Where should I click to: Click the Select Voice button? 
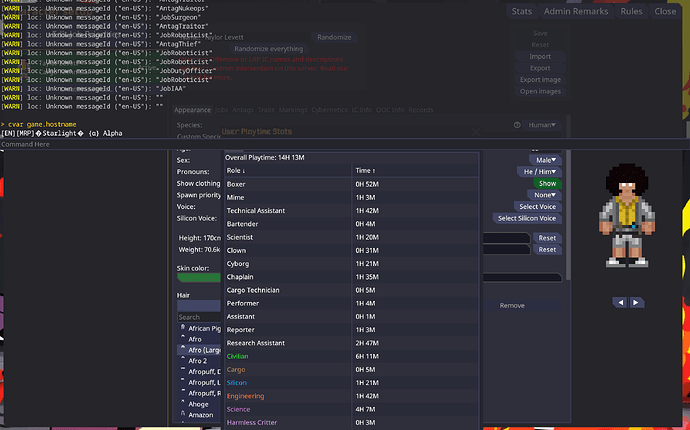pyautogui.click(x=537, y=206)
